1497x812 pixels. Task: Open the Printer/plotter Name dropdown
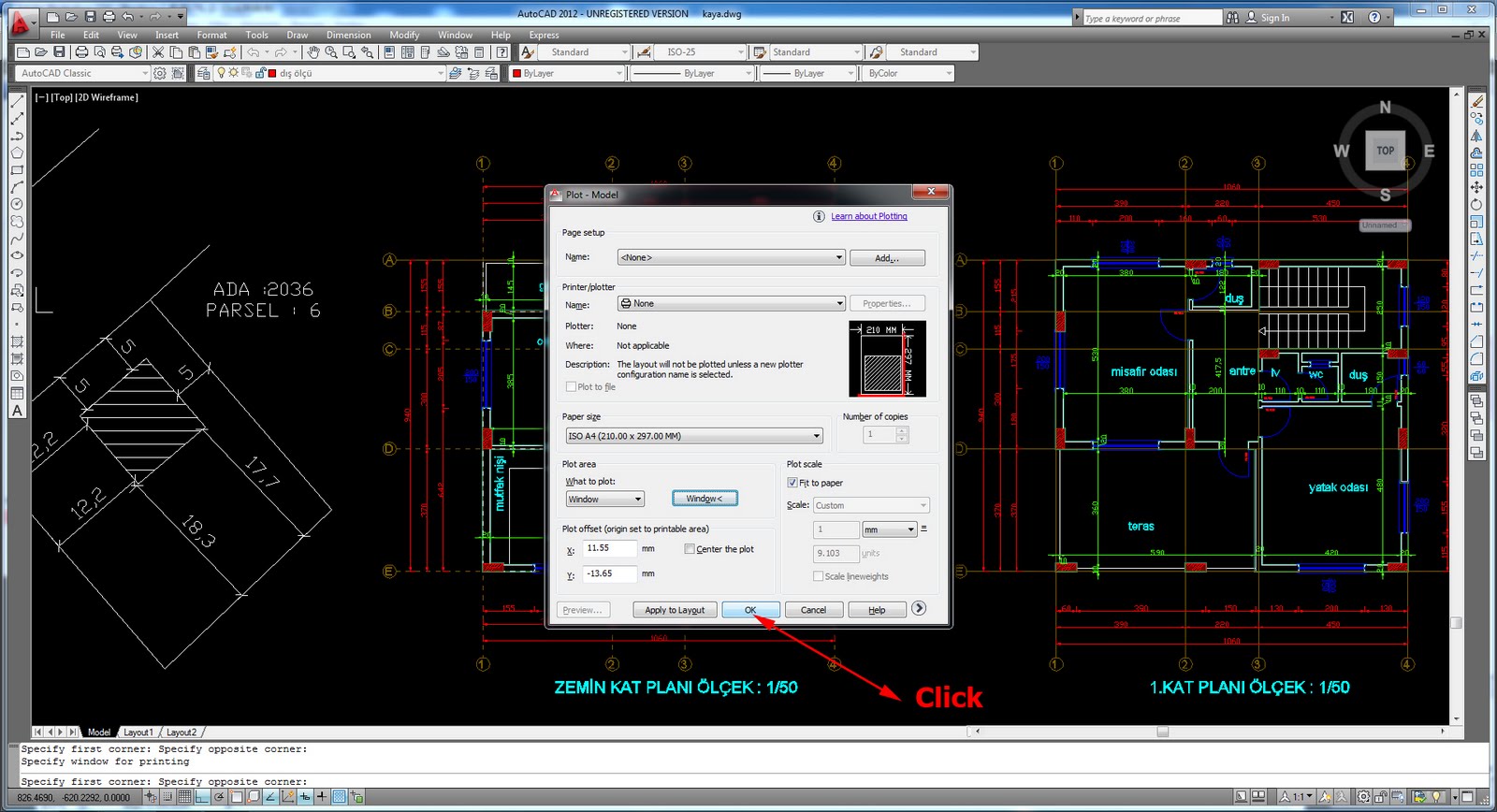click(732, 303)
